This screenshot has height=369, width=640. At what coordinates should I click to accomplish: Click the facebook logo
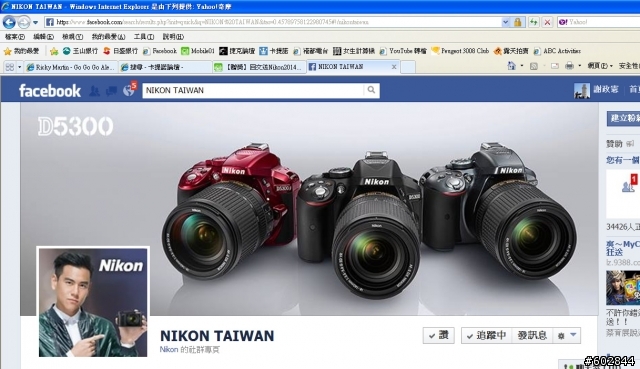[50, 91]
